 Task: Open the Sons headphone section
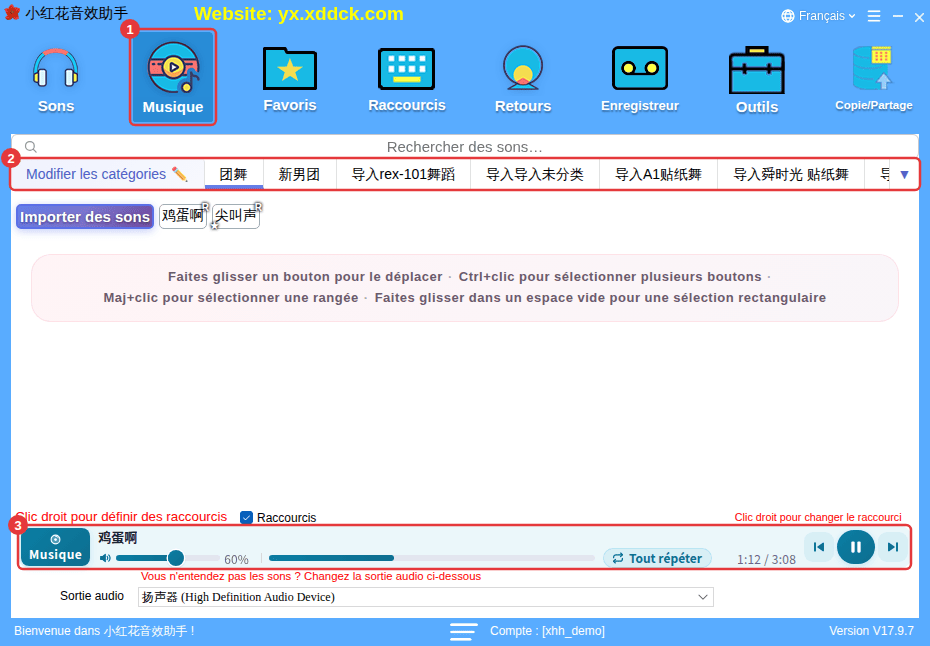tap(56, 80)
